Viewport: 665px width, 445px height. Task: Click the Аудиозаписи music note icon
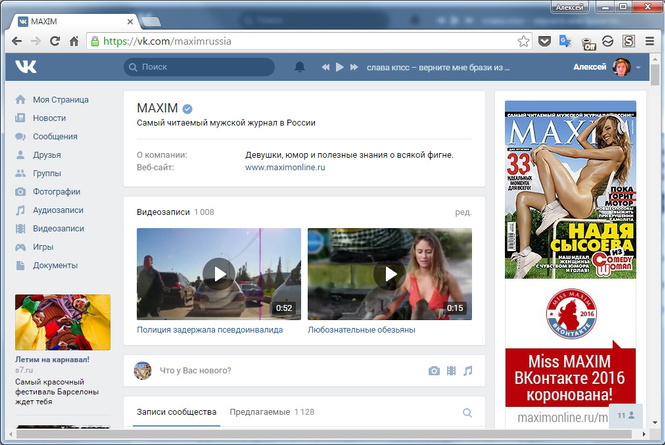pos(20,210)
